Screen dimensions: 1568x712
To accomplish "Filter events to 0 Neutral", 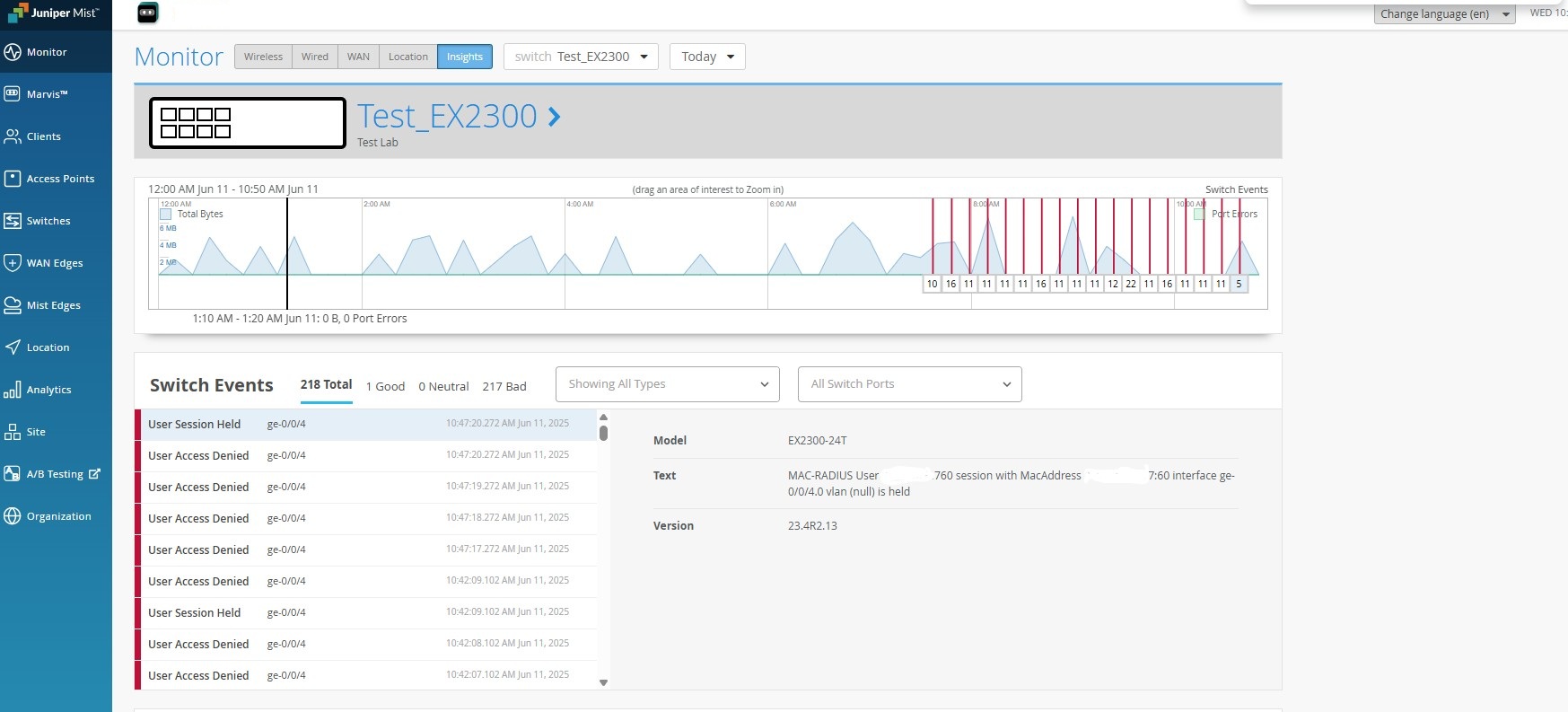I will click(x=443, y=387).
